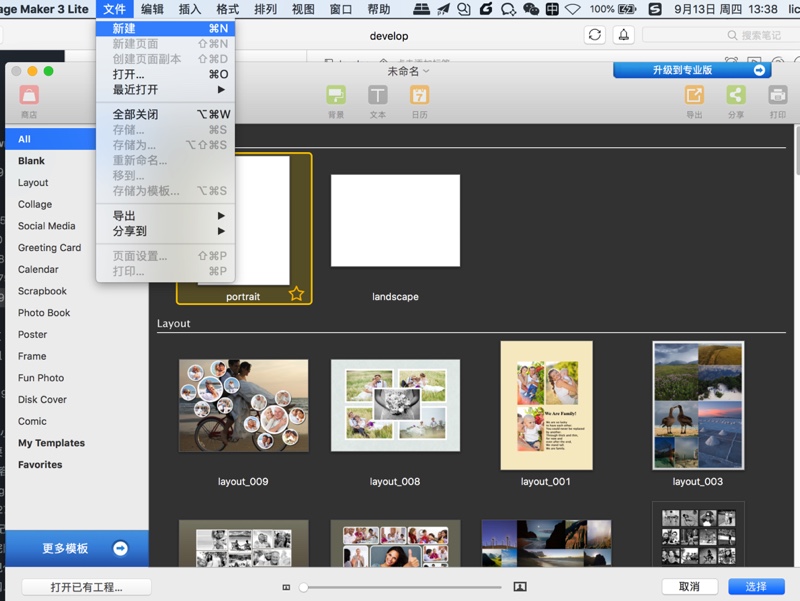Adjust the thumbnail size slider handle

[x=304, y=587]
